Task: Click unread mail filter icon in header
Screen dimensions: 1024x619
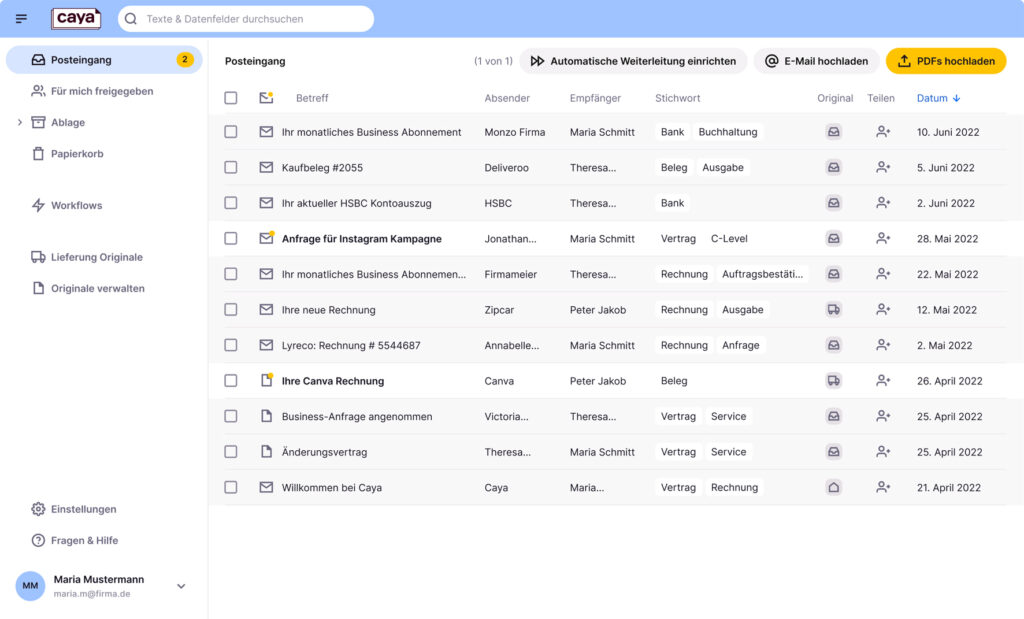Action: click(266, 98)
